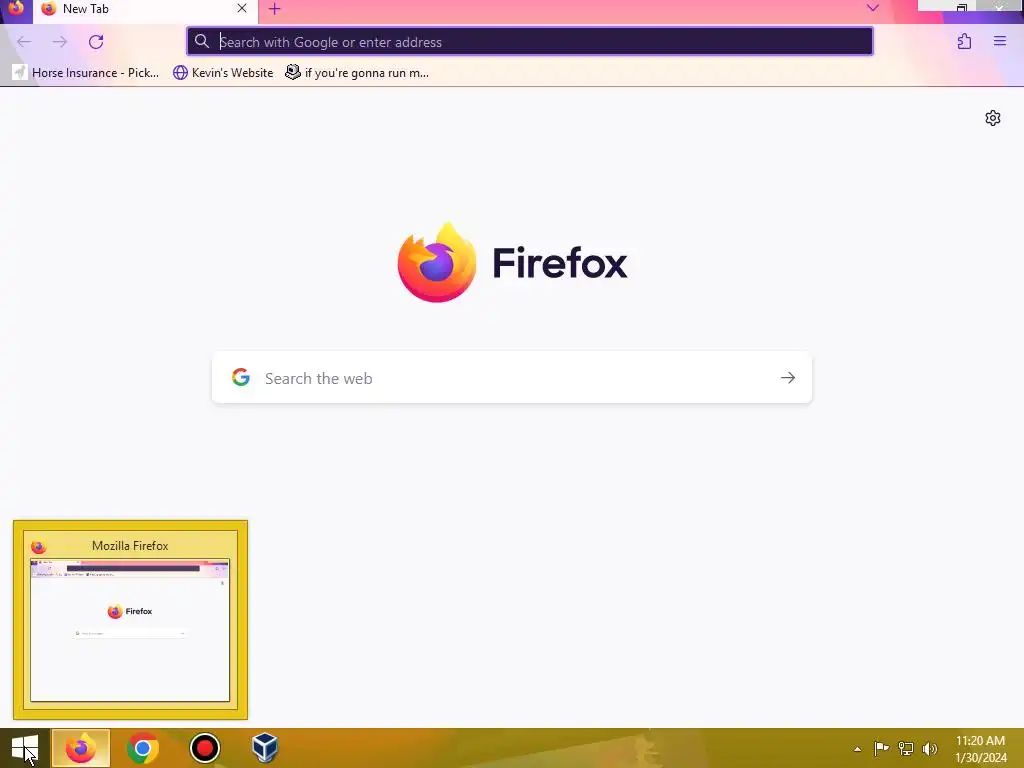Reload the current page
Image resolution: width=1024 pixels, height=768 pixels.
click(96, 42)
